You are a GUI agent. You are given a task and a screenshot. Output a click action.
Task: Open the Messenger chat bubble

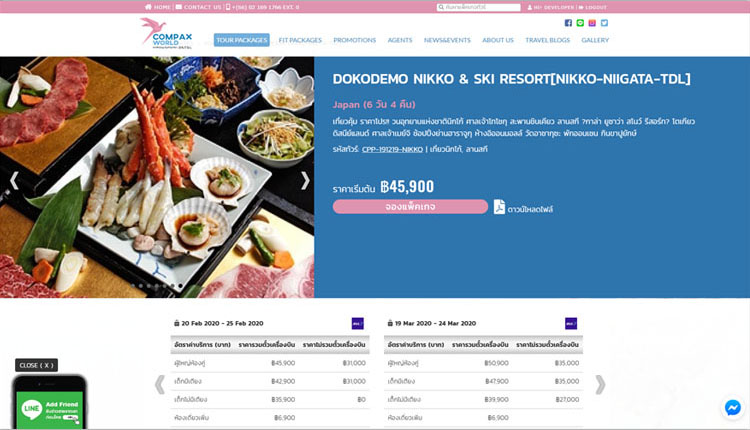[733, 408]
